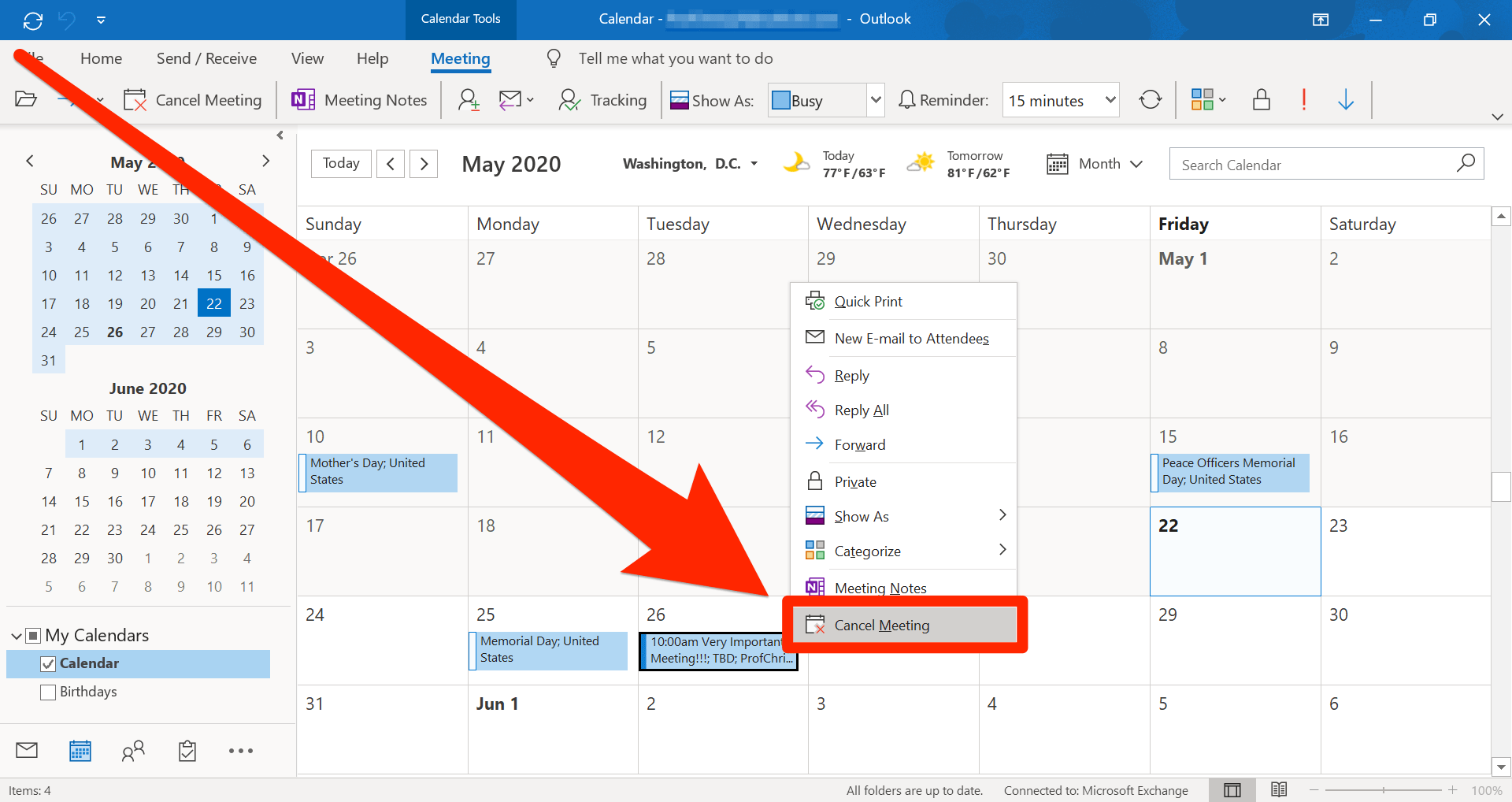Image resolution: width=1512 pixels, height=802 pixels.
Task: Expand the Month view dropdown
Action: (1095, 164)
